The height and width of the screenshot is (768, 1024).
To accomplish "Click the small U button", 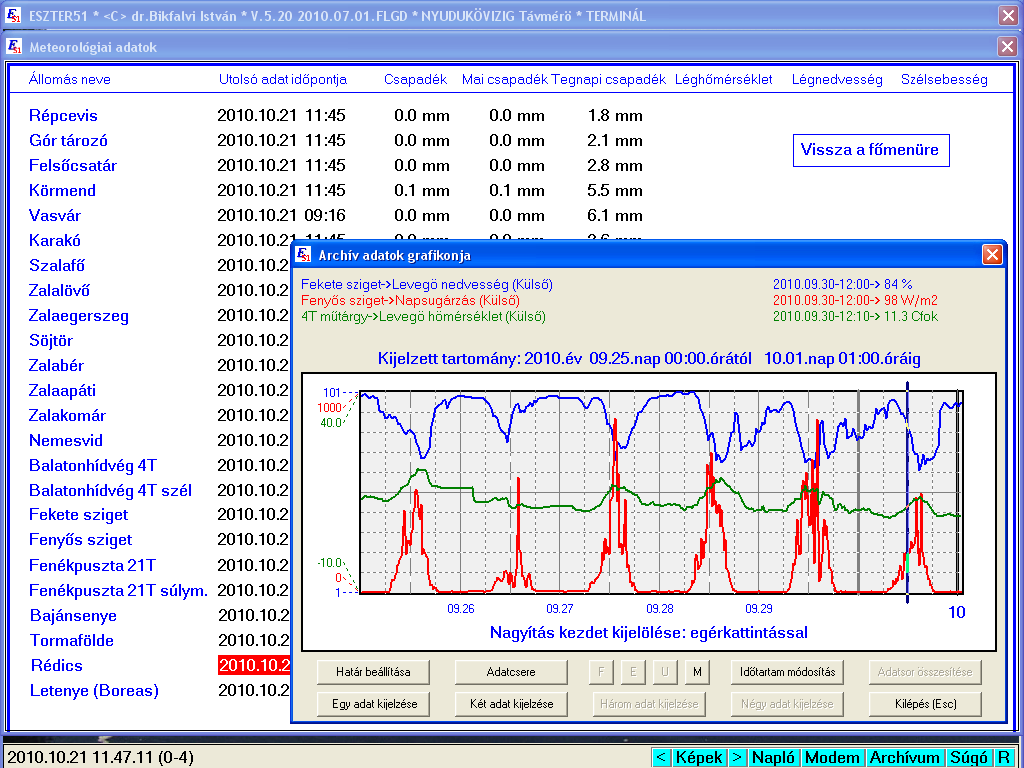I will pyautogui.click(x=665, y=671).
